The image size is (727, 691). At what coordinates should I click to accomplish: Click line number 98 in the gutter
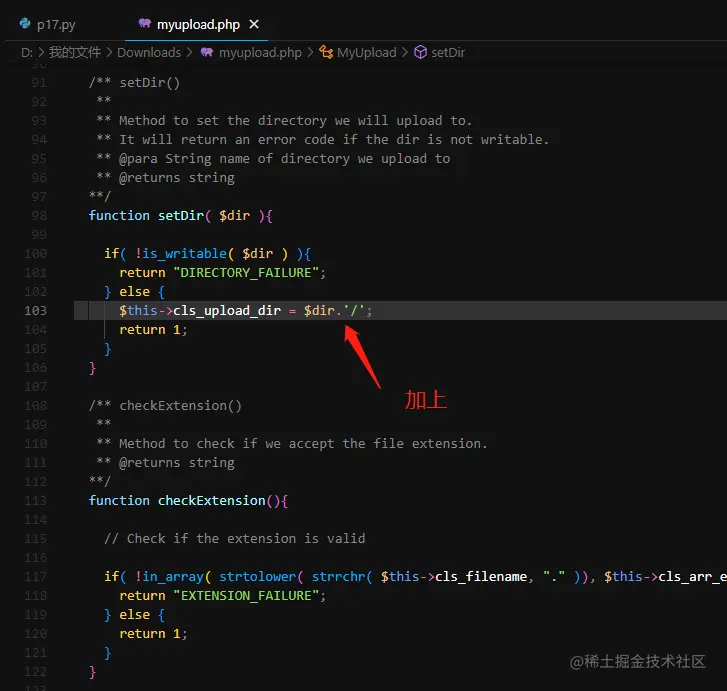tap(39, 216)
